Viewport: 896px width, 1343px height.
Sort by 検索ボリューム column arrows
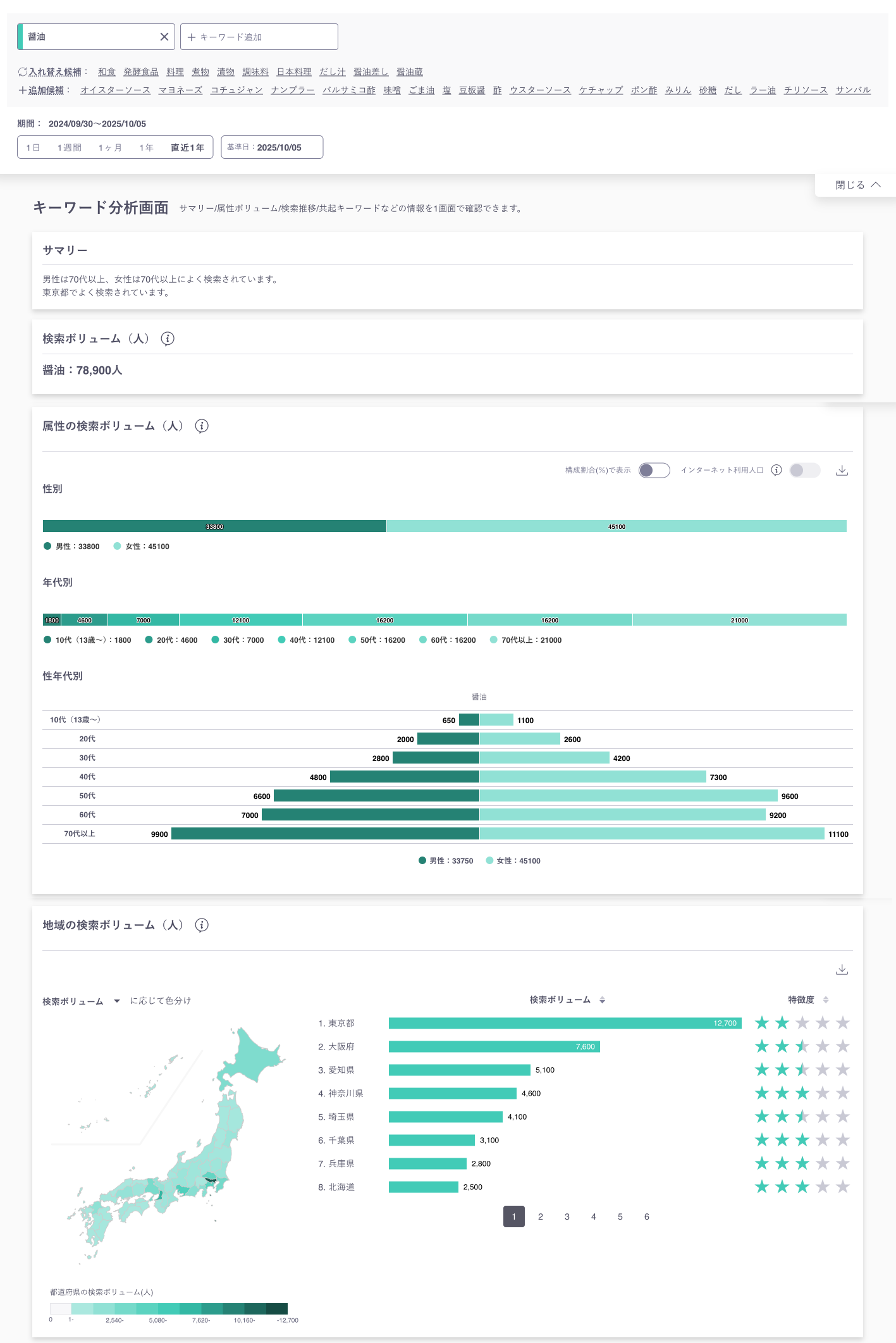tap(603, 1000)
